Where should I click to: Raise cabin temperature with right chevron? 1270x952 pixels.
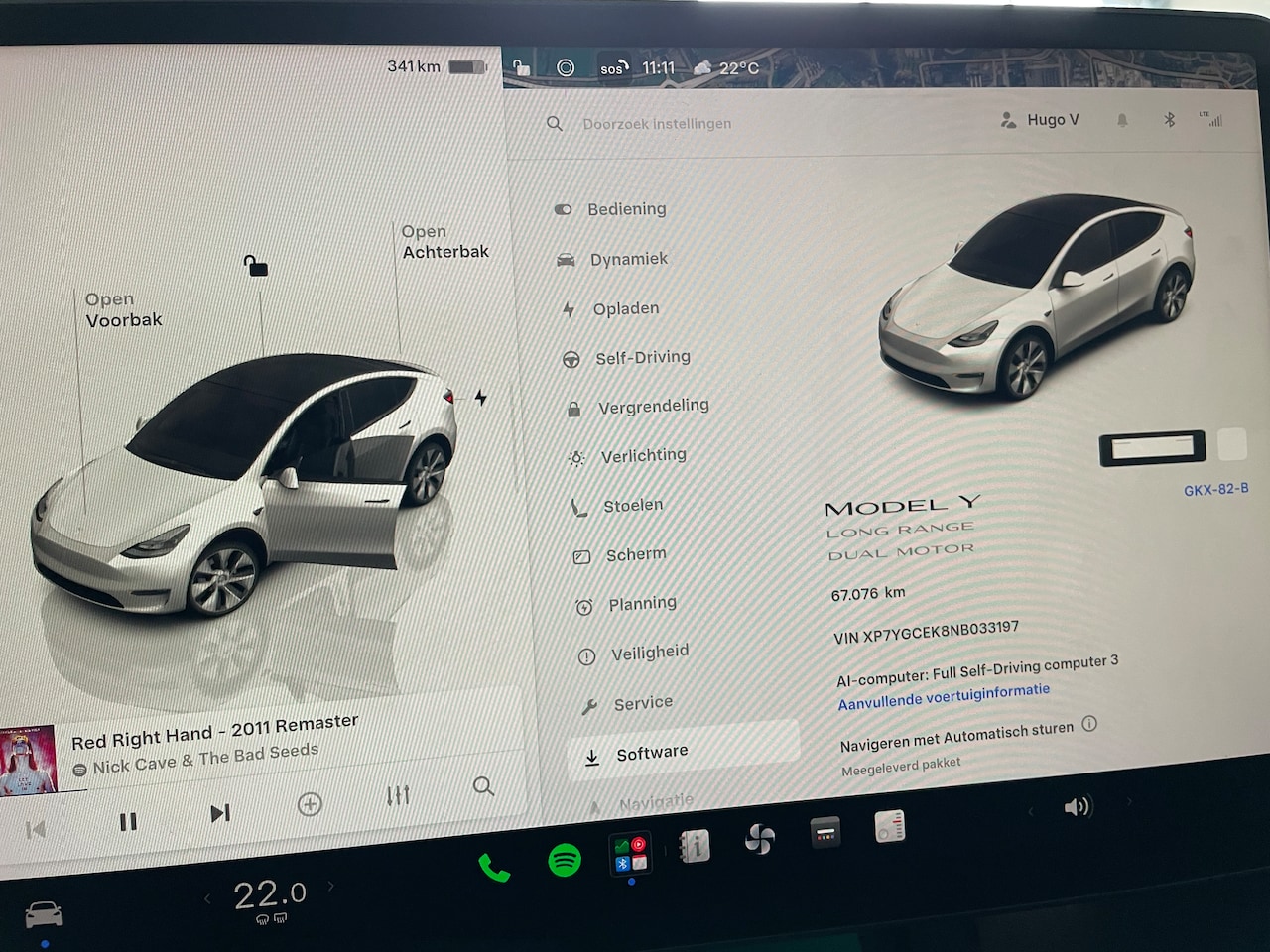click(331, 886)
